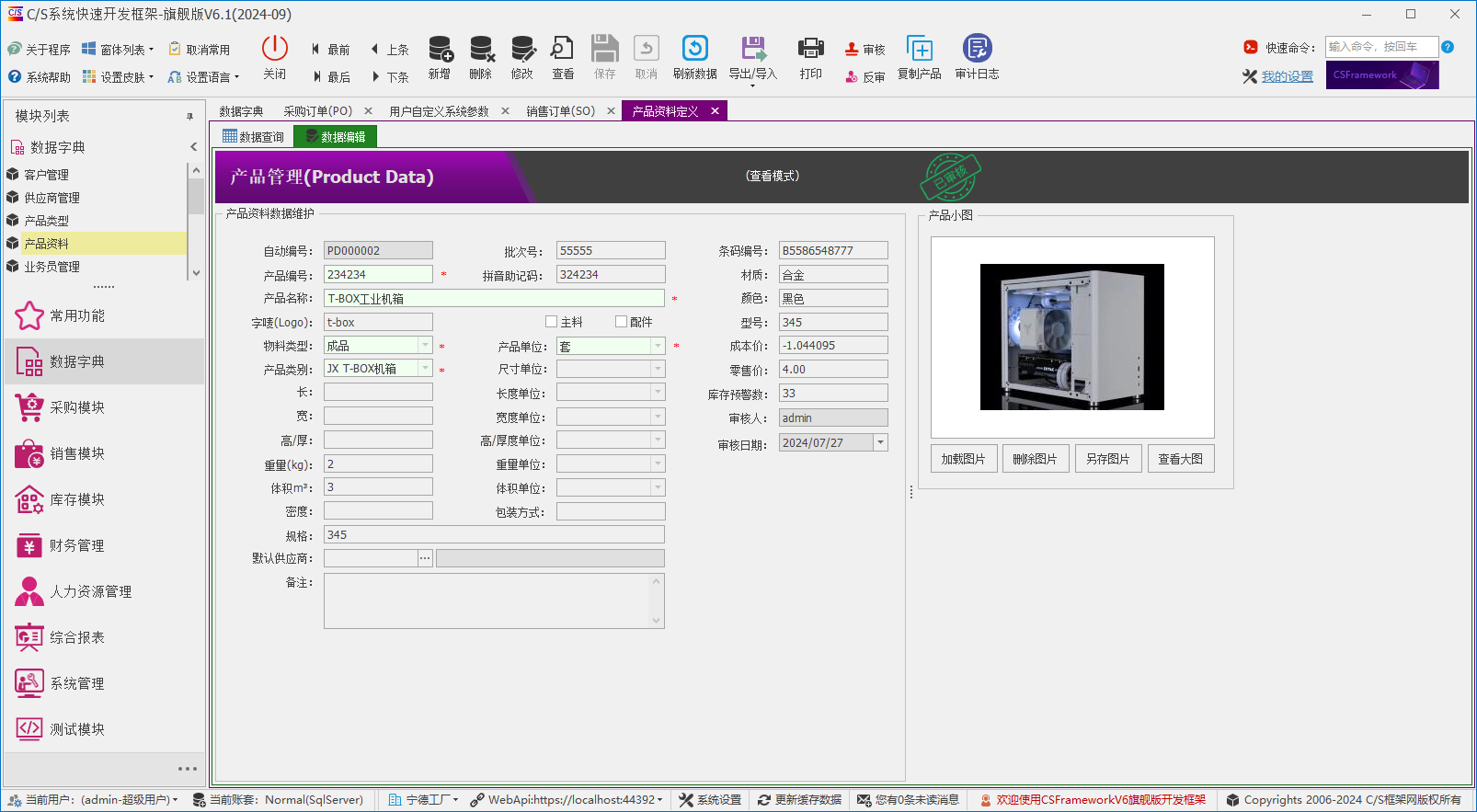This screenshot has height=812, width=1477.
Task: Open the 宁德工厂 status bar dropdown
Action: [423, 800]
